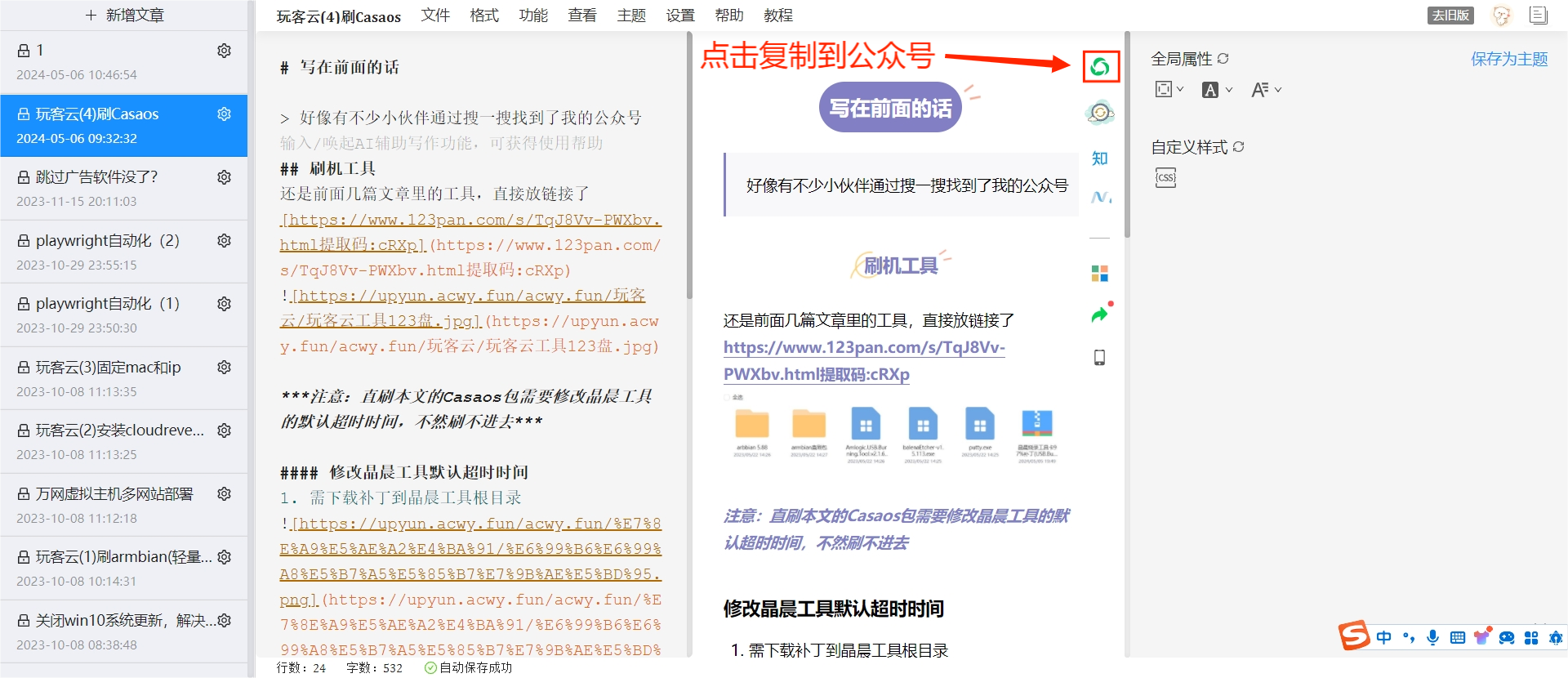Open Sogou soft keyboard icon
The height and width of the screenshot is (678, 1568).
1458,637
